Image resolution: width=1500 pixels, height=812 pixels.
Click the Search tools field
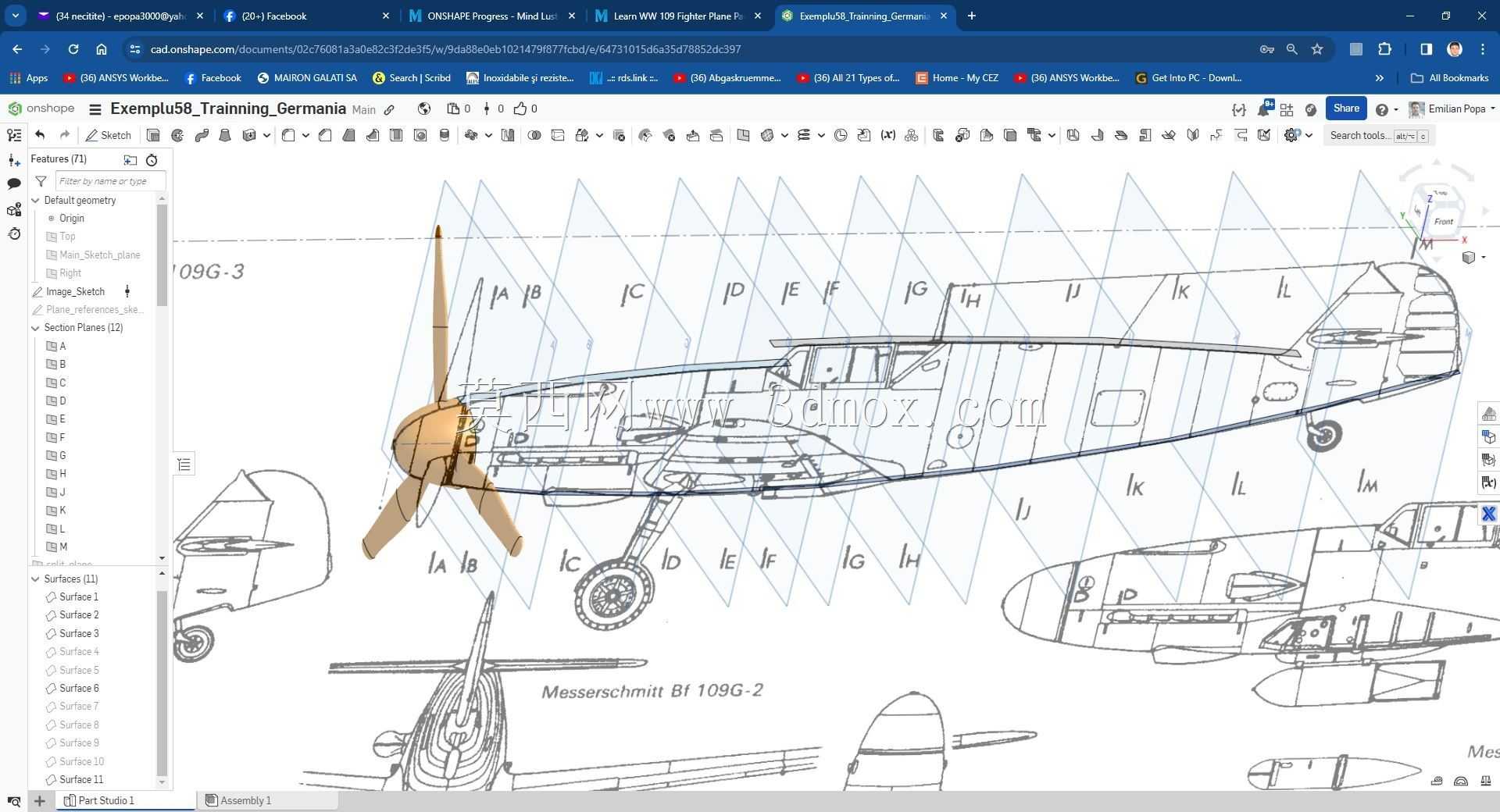pos(1379,136)
